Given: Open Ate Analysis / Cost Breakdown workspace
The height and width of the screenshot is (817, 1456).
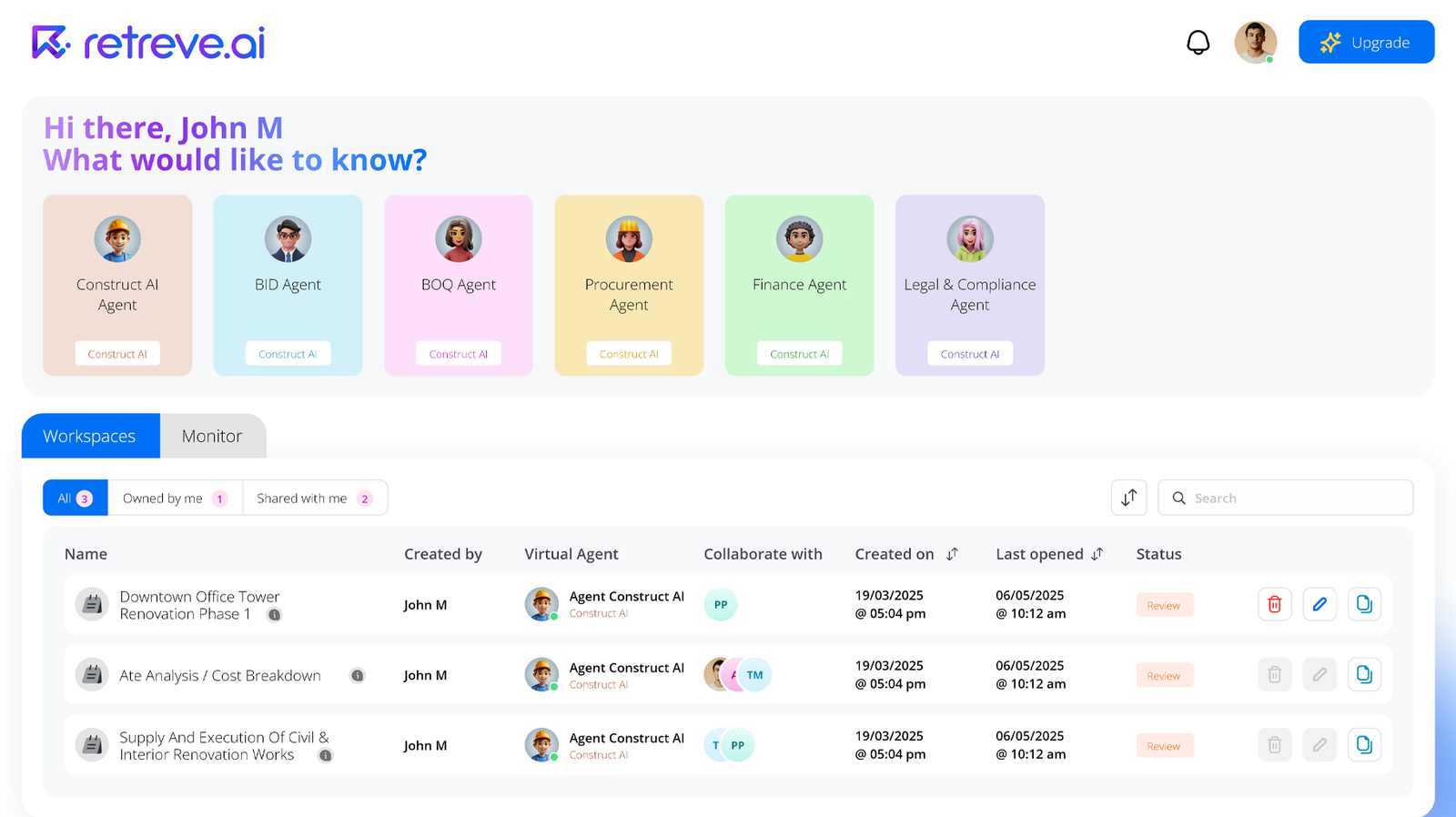Looking at the screenshot, I should coord(220,675).
